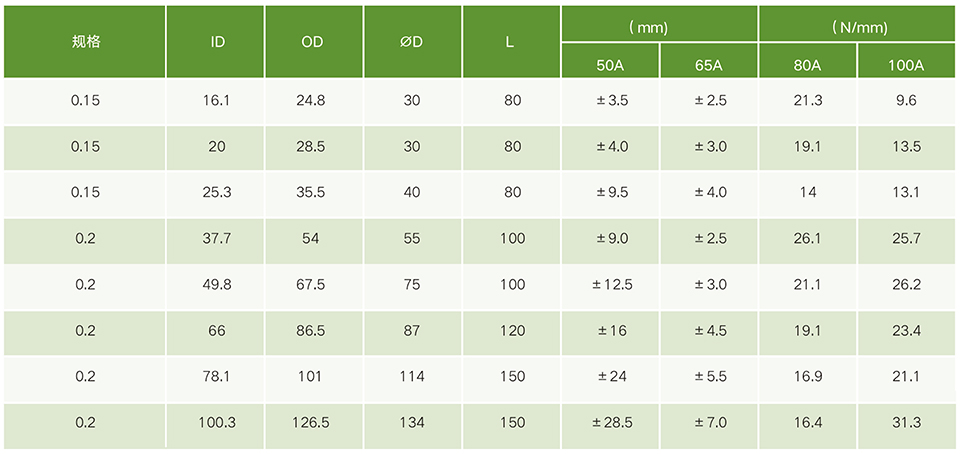Select the ∅D column header
This screenshot has height=454, width=960.
pos(411,43)
